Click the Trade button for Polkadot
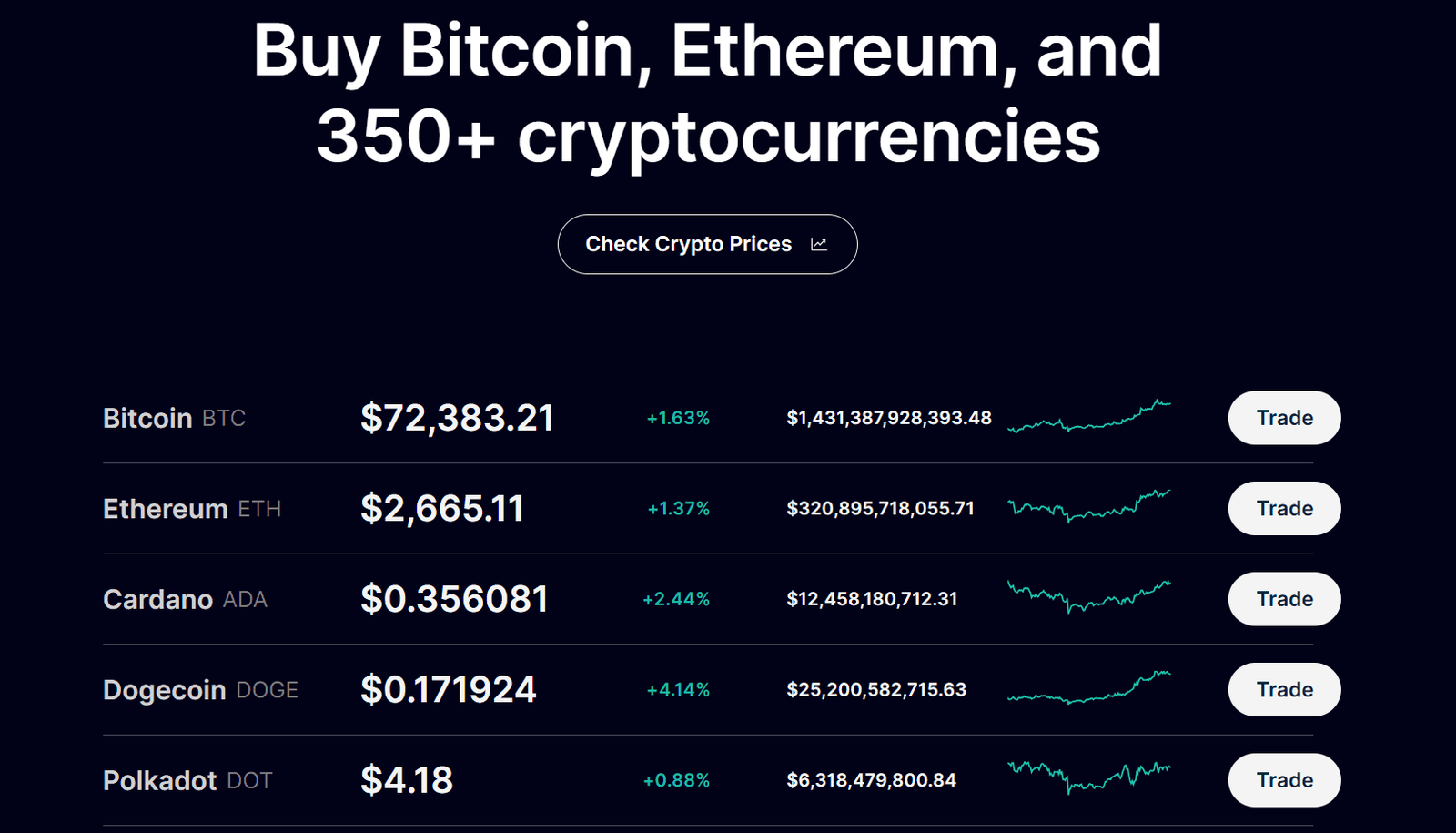This screenshot has width=1456, height=833. (x=1283, y=779)
